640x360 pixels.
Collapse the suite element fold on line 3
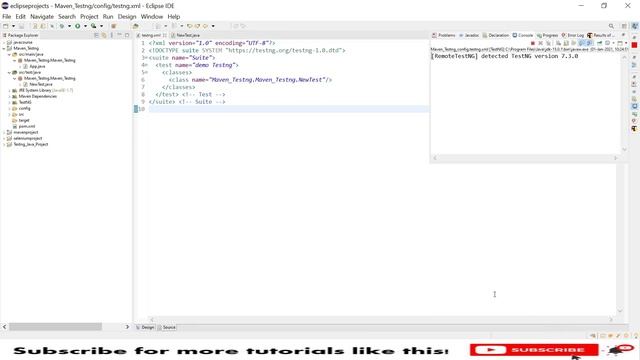click(x=146, y=58)
